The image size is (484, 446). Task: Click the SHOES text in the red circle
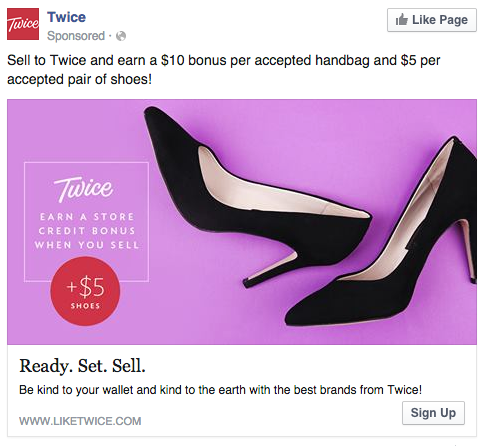click(85, 306)
